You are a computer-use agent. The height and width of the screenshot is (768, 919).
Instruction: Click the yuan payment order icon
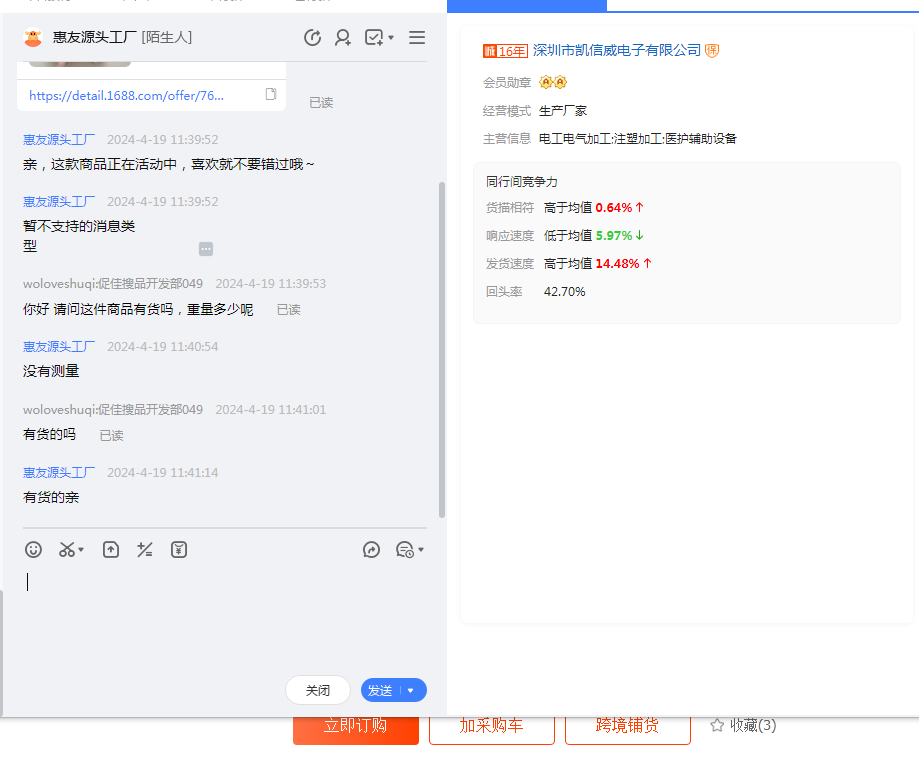point(179,549)
